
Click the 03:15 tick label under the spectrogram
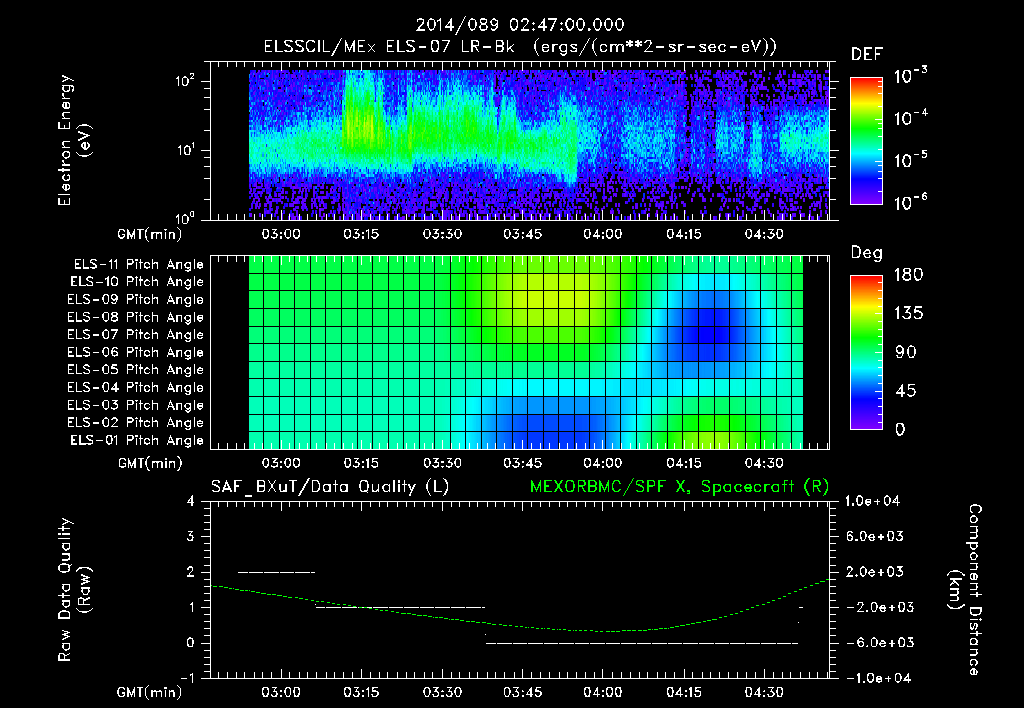tap(361, 234)
